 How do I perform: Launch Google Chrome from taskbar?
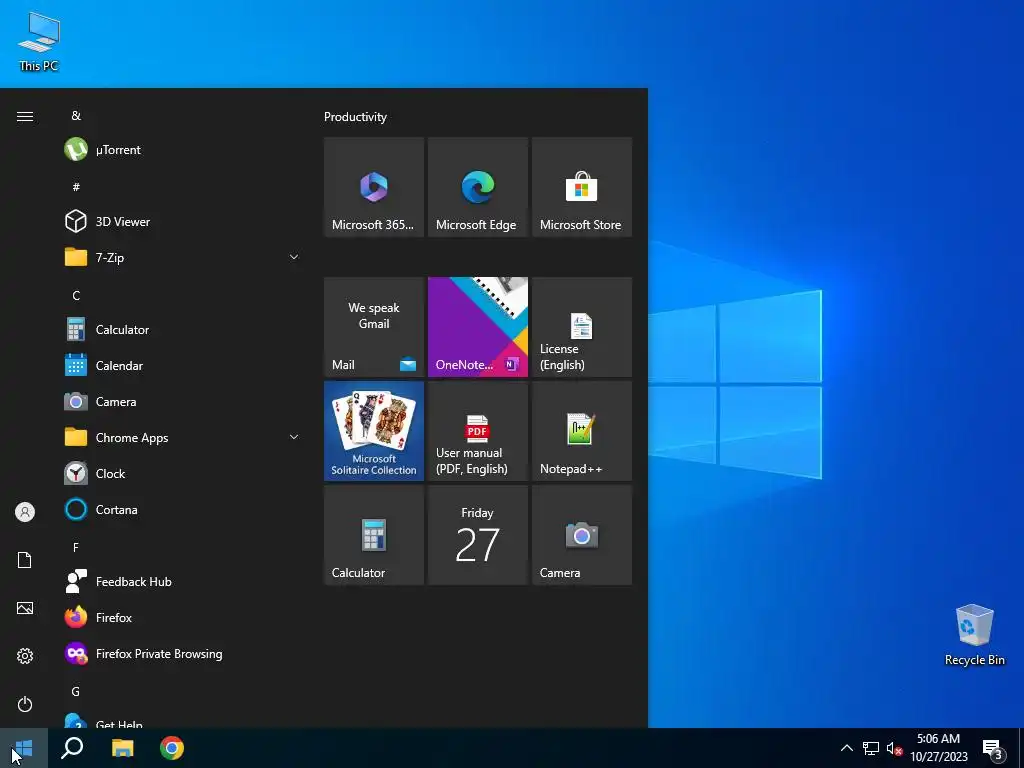pos(172,748)
